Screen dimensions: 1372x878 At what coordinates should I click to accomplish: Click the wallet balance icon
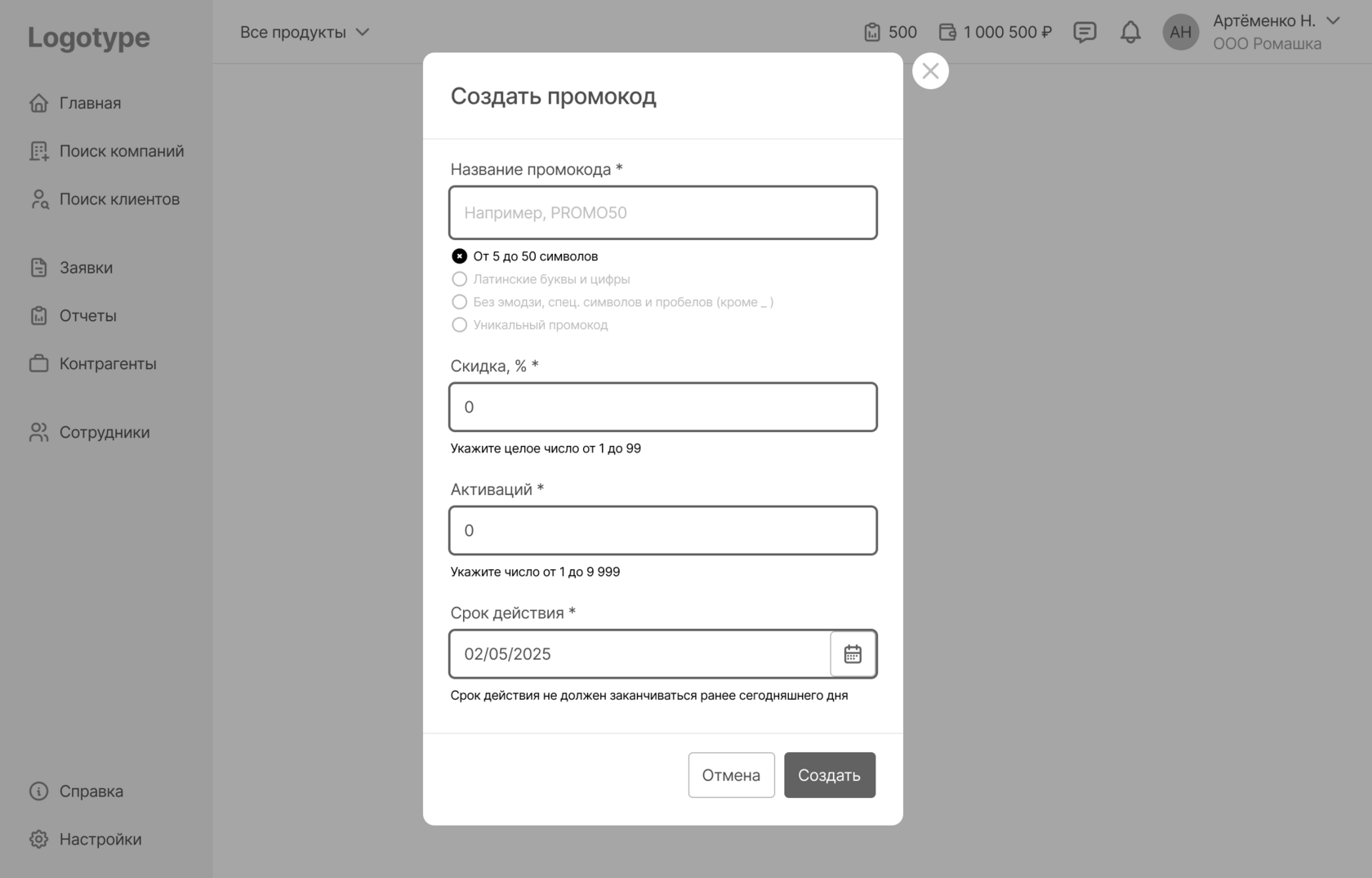pos(947,32)
